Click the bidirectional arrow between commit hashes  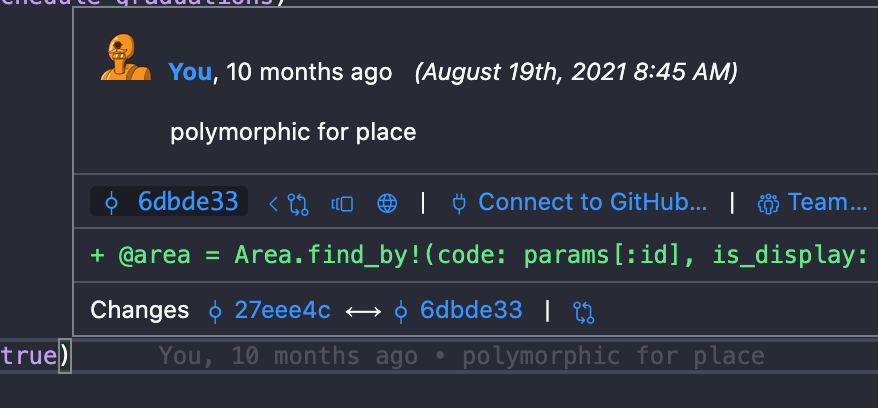[364, 311]
